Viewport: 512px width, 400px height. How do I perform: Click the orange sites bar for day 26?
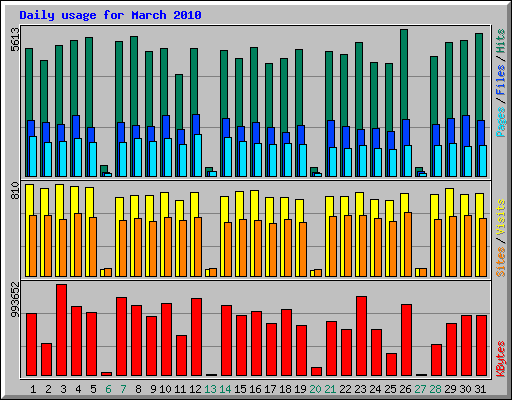tap(408, 244)
